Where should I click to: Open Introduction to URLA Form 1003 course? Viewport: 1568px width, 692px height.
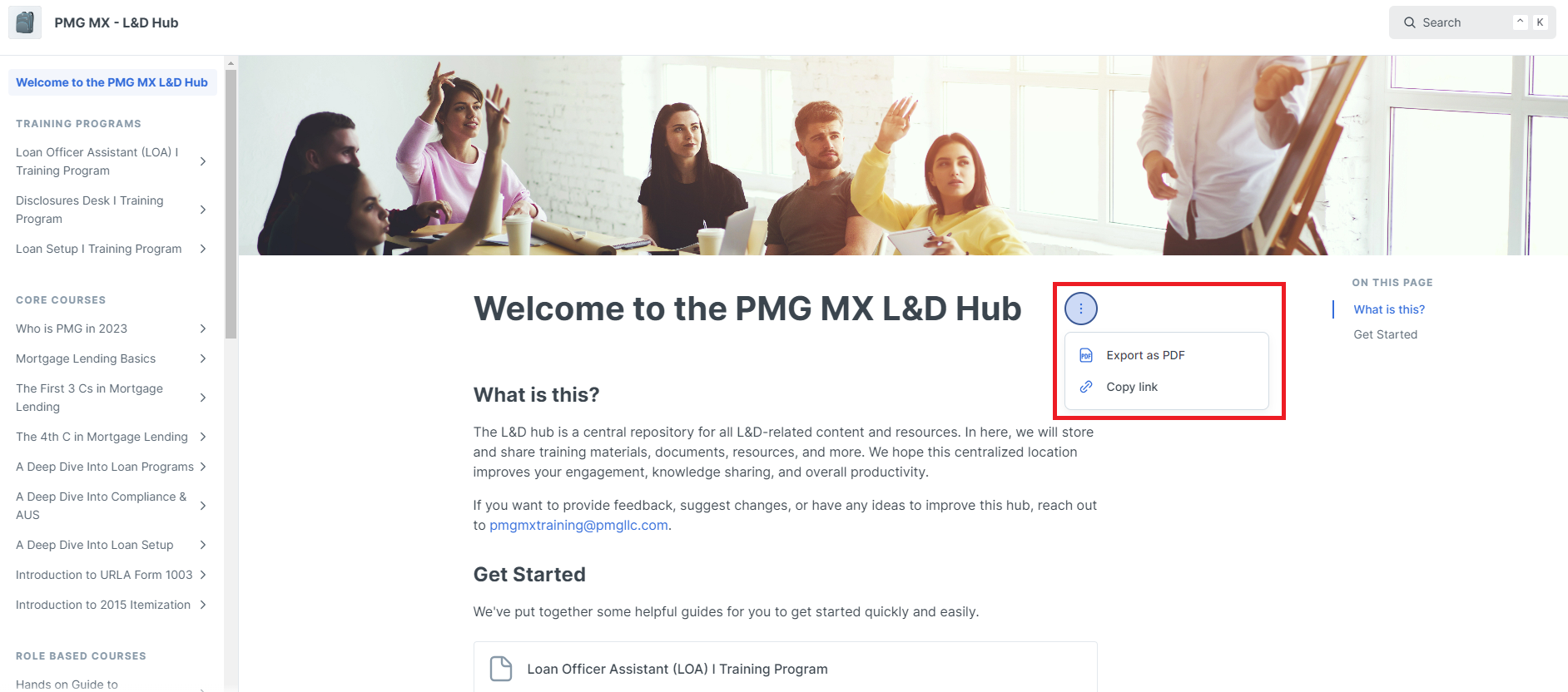click(x=104, y=575)
